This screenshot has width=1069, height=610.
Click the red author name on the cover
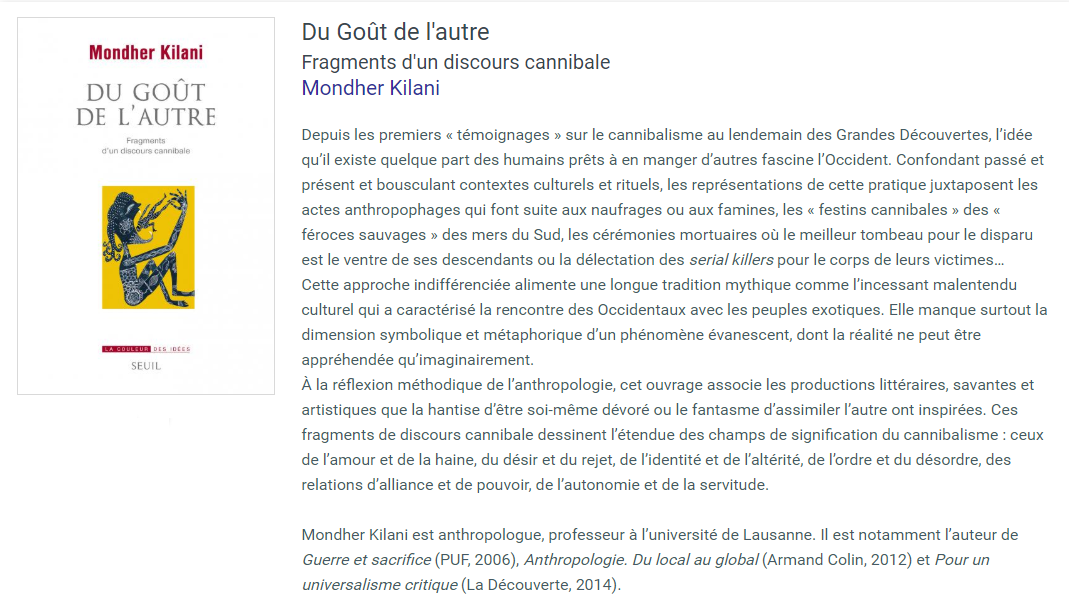[146, 53]
